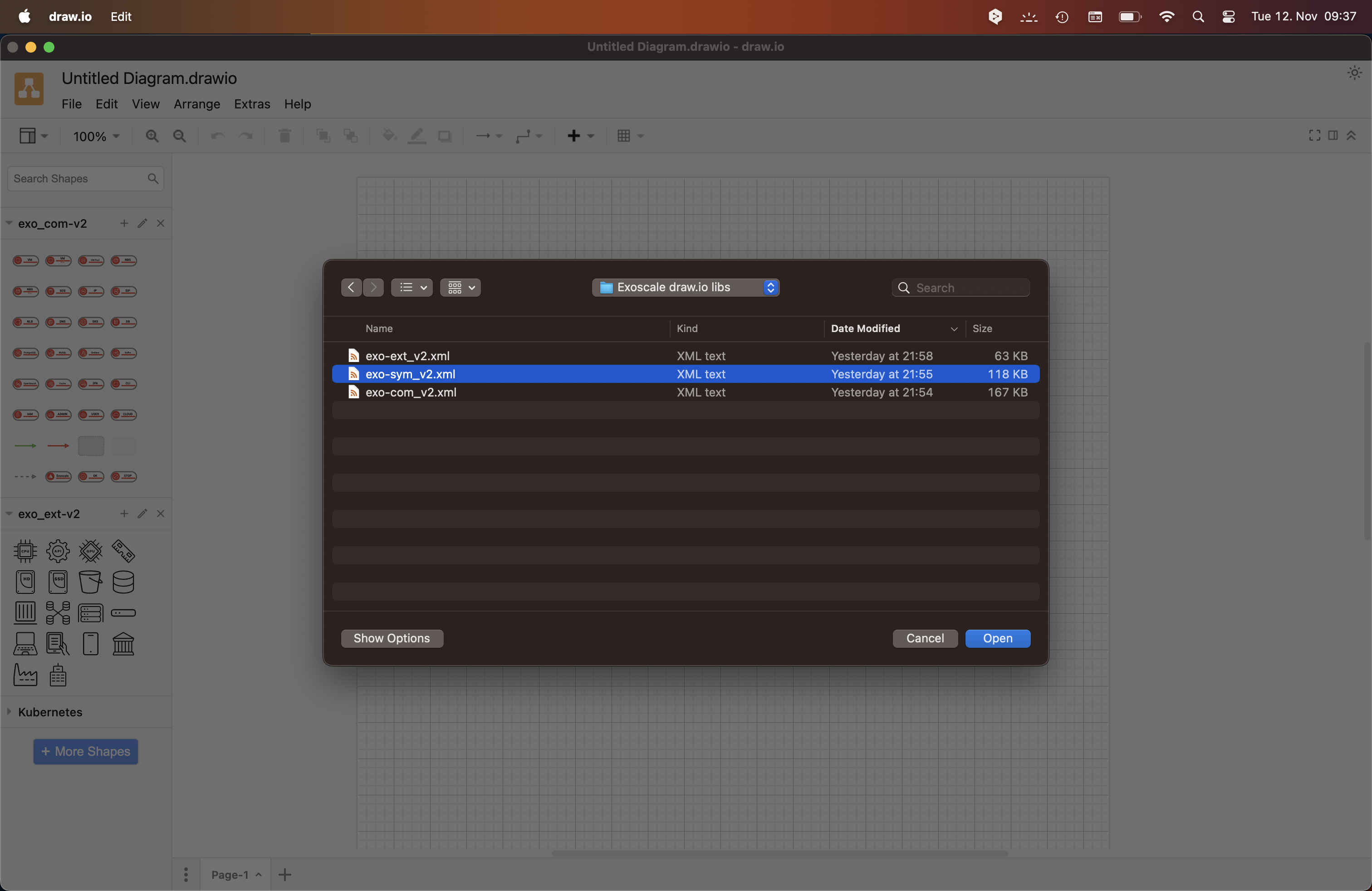Screen dimensions: 1372x891
Task: Add shape to exo_ext-v2 library
Action: pos(124,514)
